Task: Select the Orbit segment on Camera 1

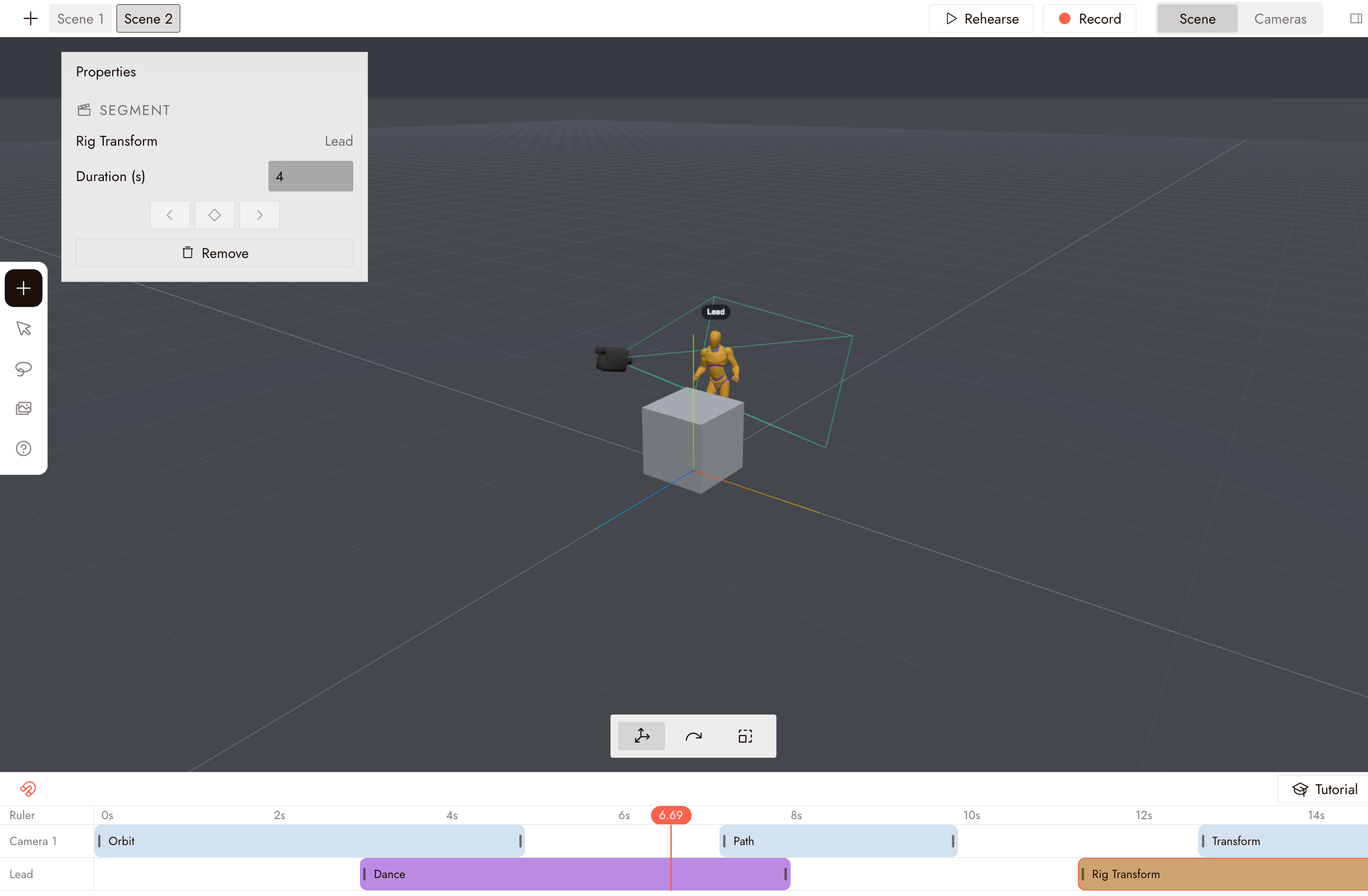Action: click(309, 841)
